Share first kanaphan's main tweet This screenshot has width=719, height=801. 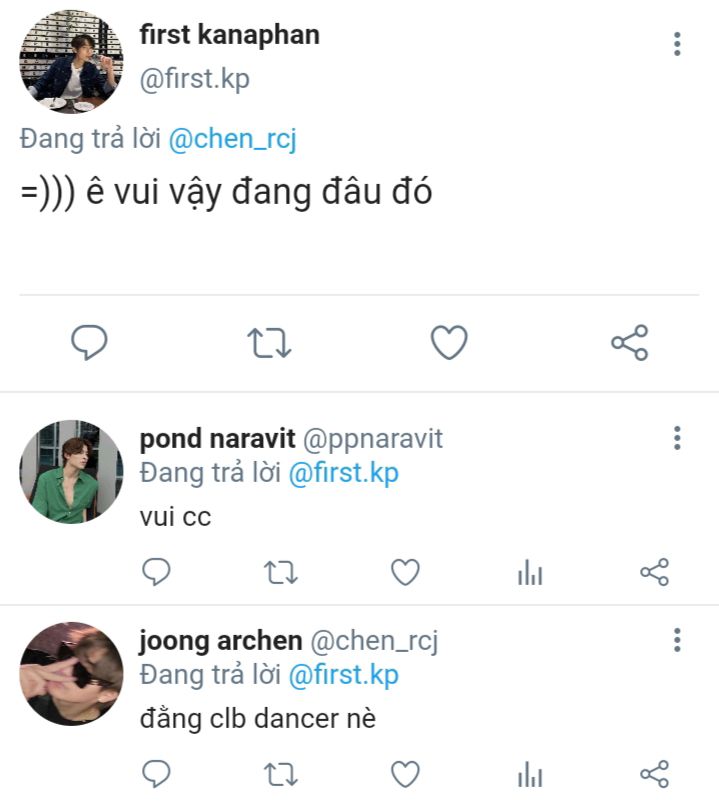point(630,343)
